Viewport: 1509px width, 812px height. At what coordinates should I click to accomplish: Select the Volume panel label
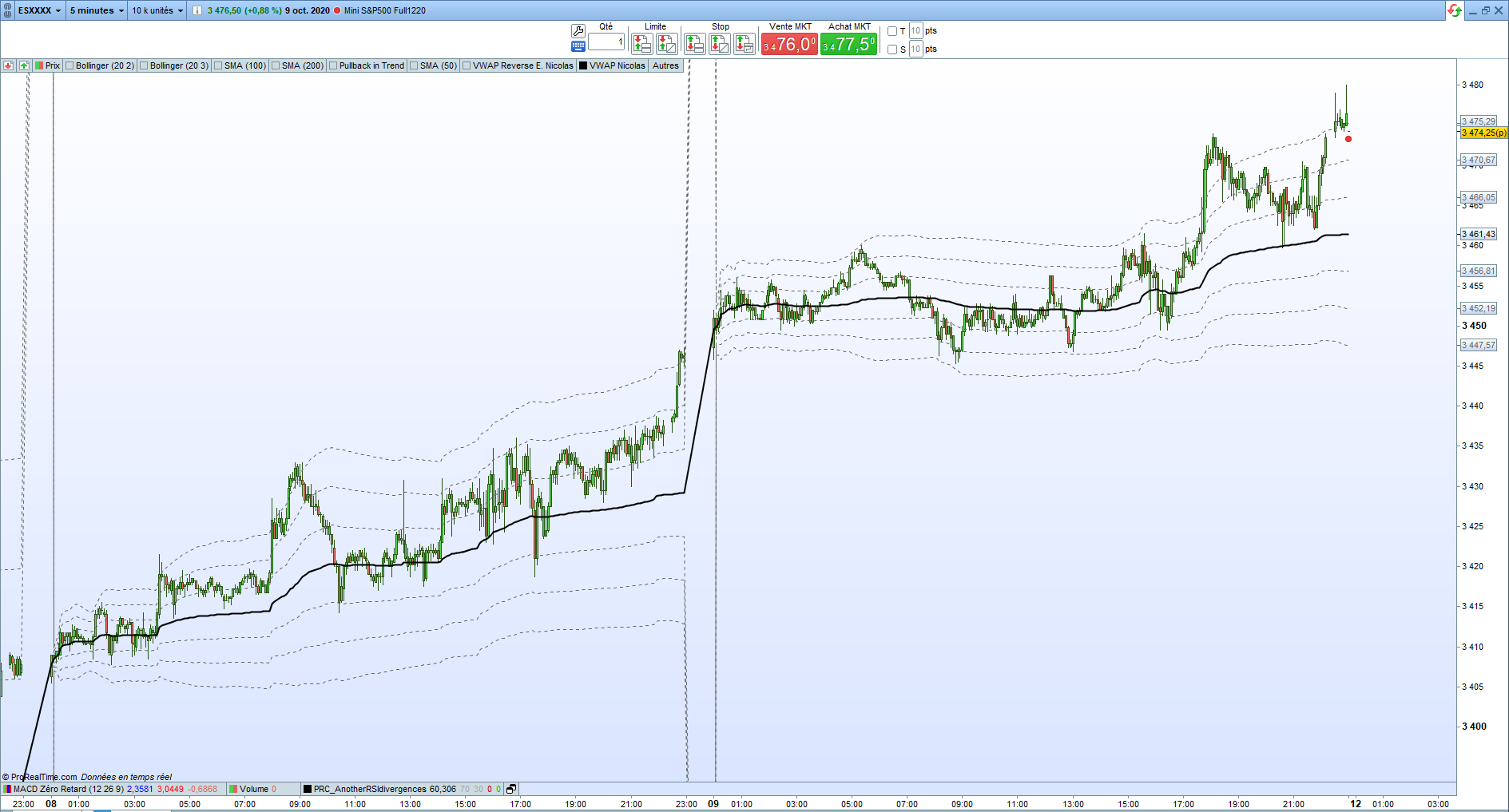tap(254, 789)
